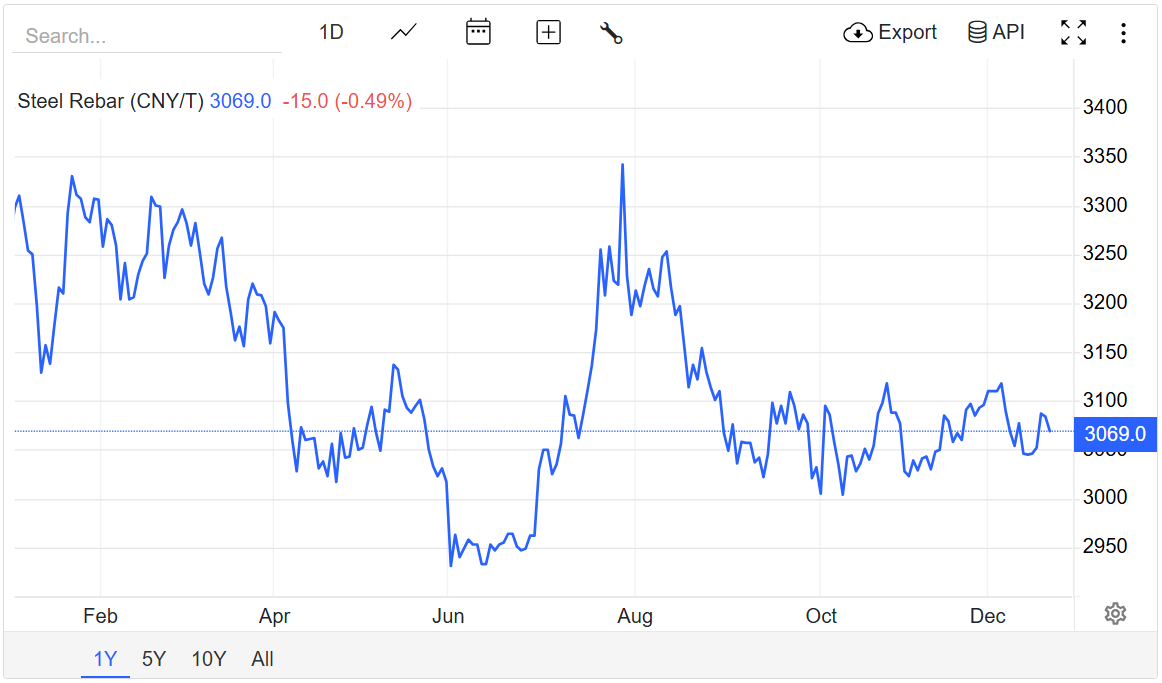Open chart settings gear icon
Image resolution: width=1162 pixels, height=683 pixels.
1115,614
